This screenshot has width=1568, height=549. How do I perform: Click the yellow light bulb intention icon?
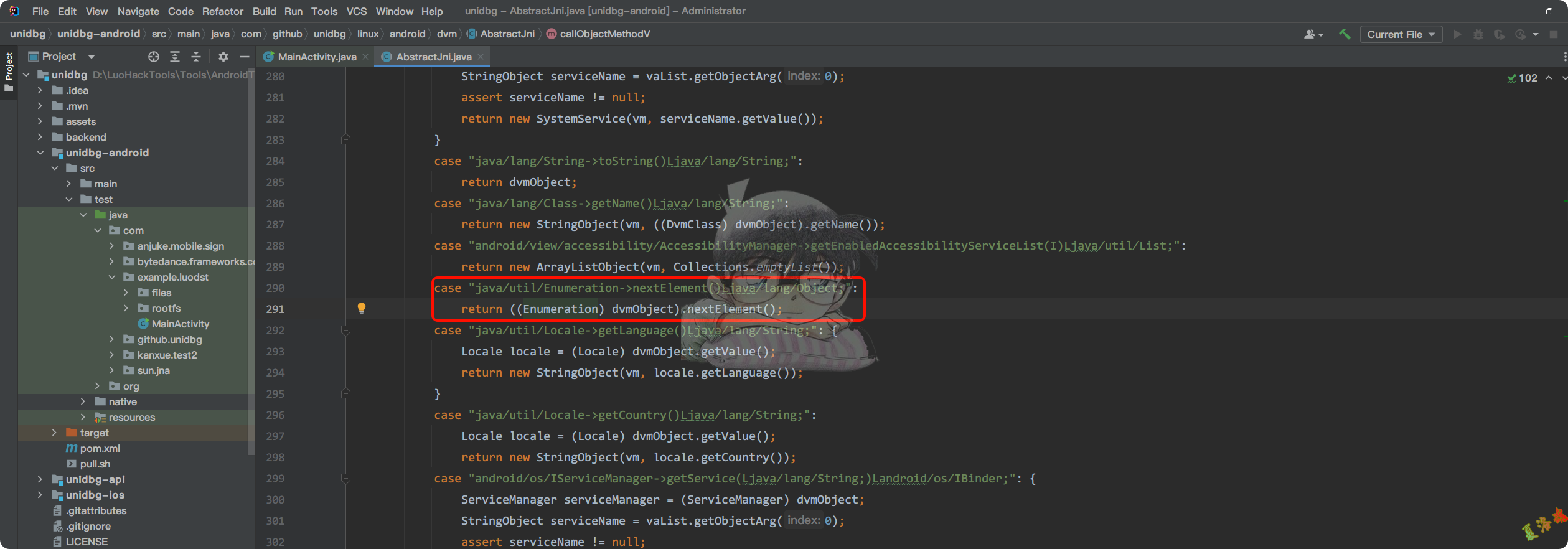(x=362, y=308)
